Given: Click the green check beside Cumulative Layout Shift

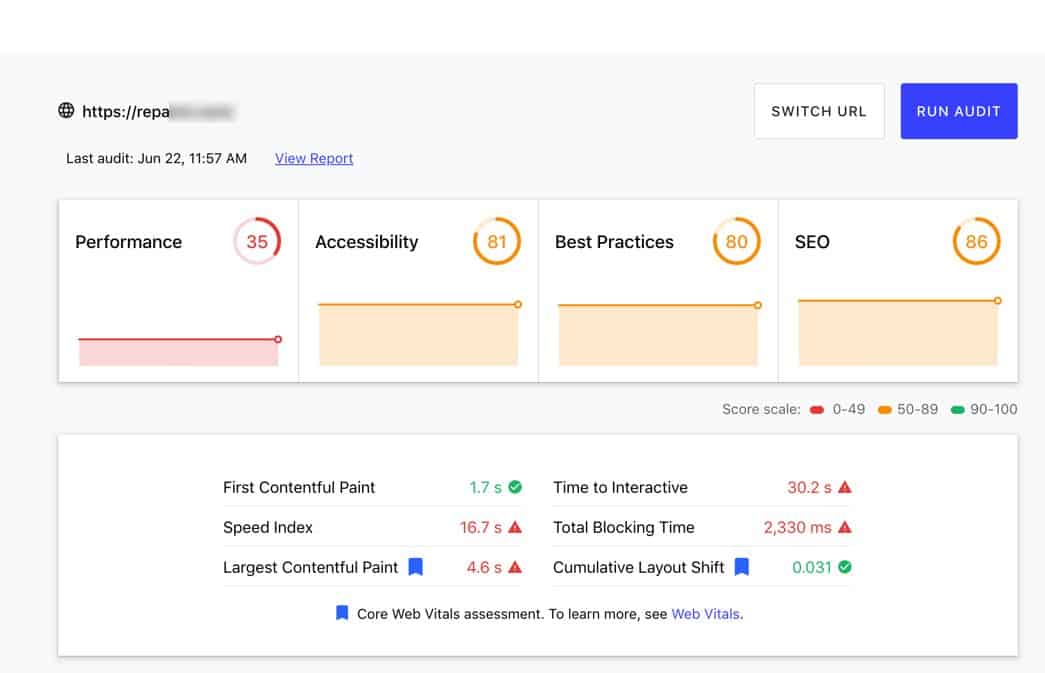Looking at the screenshot, I should (845, 567).
